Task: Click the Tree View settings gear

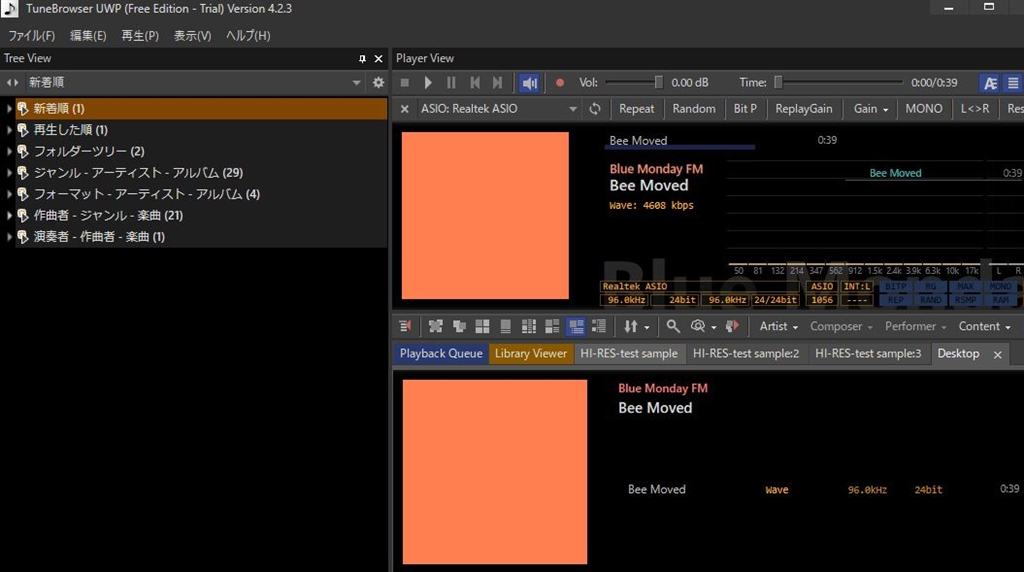Action: [378, 83]
